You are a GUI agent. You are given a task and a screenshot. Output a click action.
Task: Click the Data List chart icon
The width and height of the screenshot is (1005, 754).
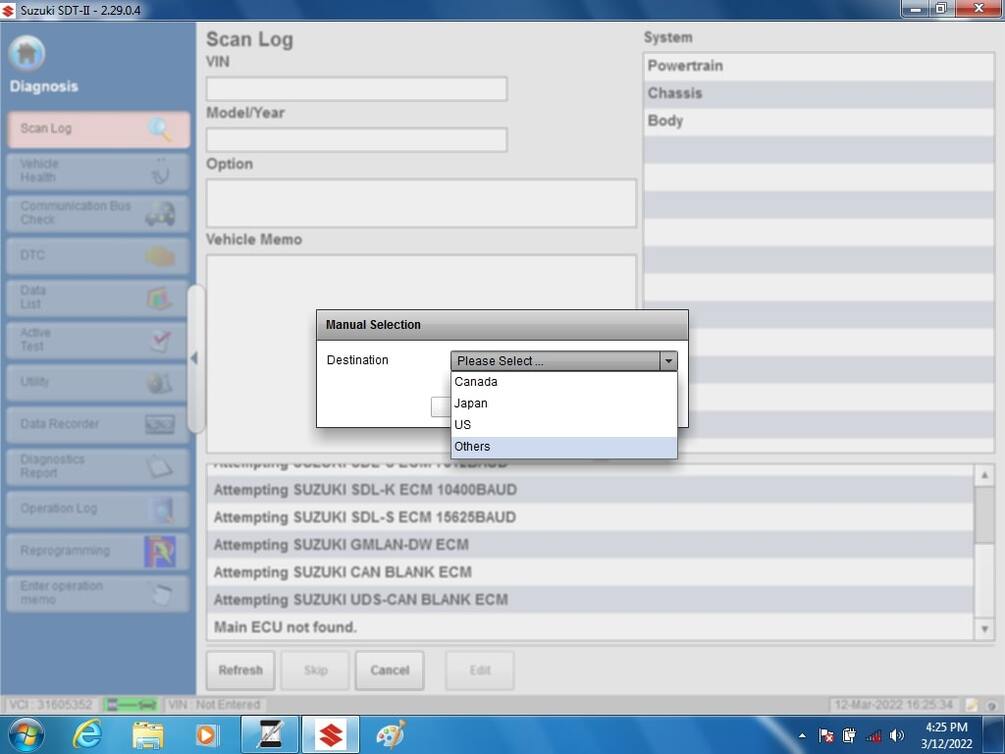point(160,298)
